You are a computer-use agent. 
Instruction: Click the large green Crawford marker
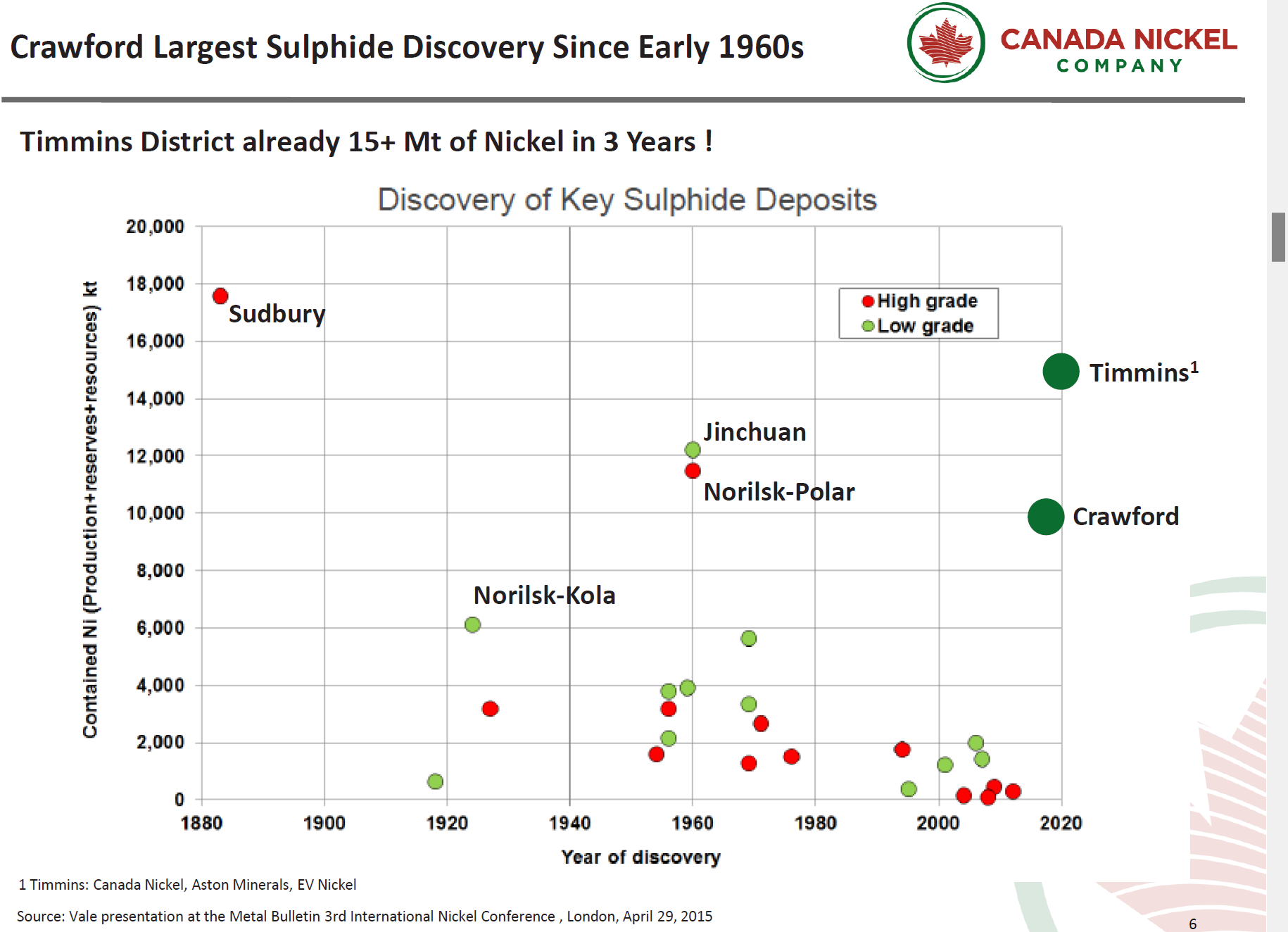(x=1045, y=517)
